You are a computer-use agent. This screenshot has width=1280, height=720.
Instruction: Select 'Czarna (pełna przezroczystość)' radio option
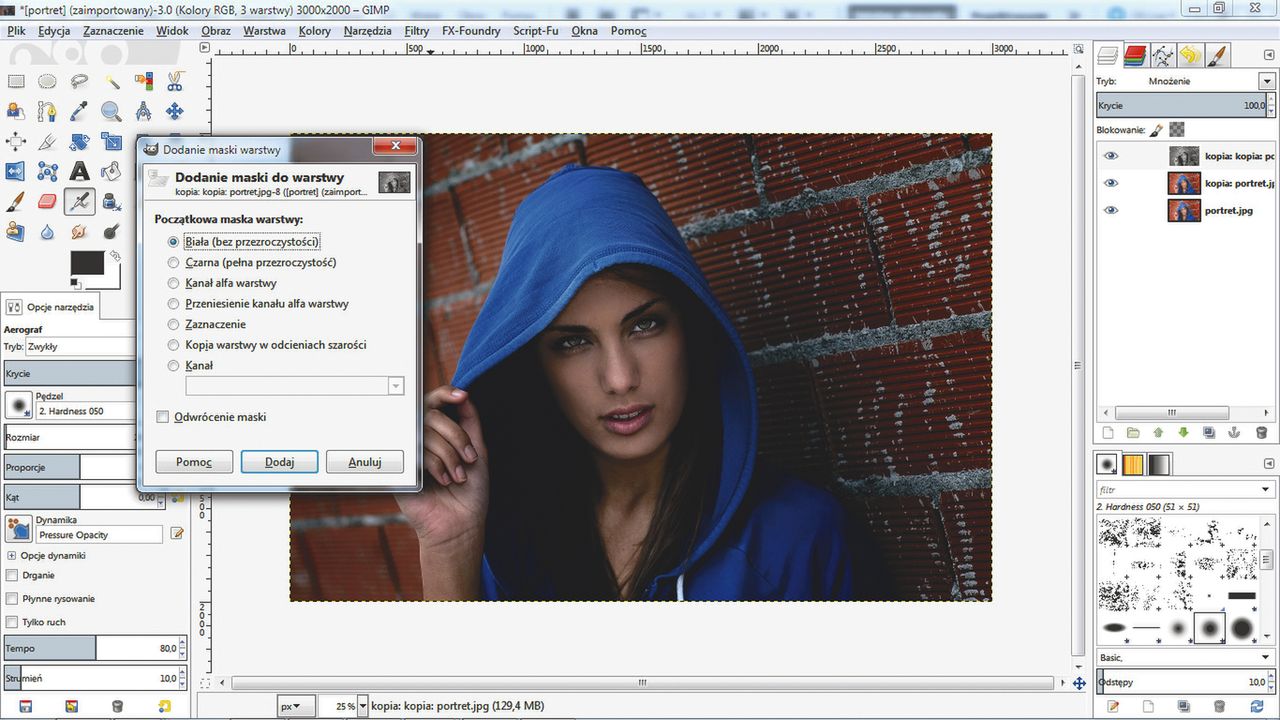pos(174,263)
